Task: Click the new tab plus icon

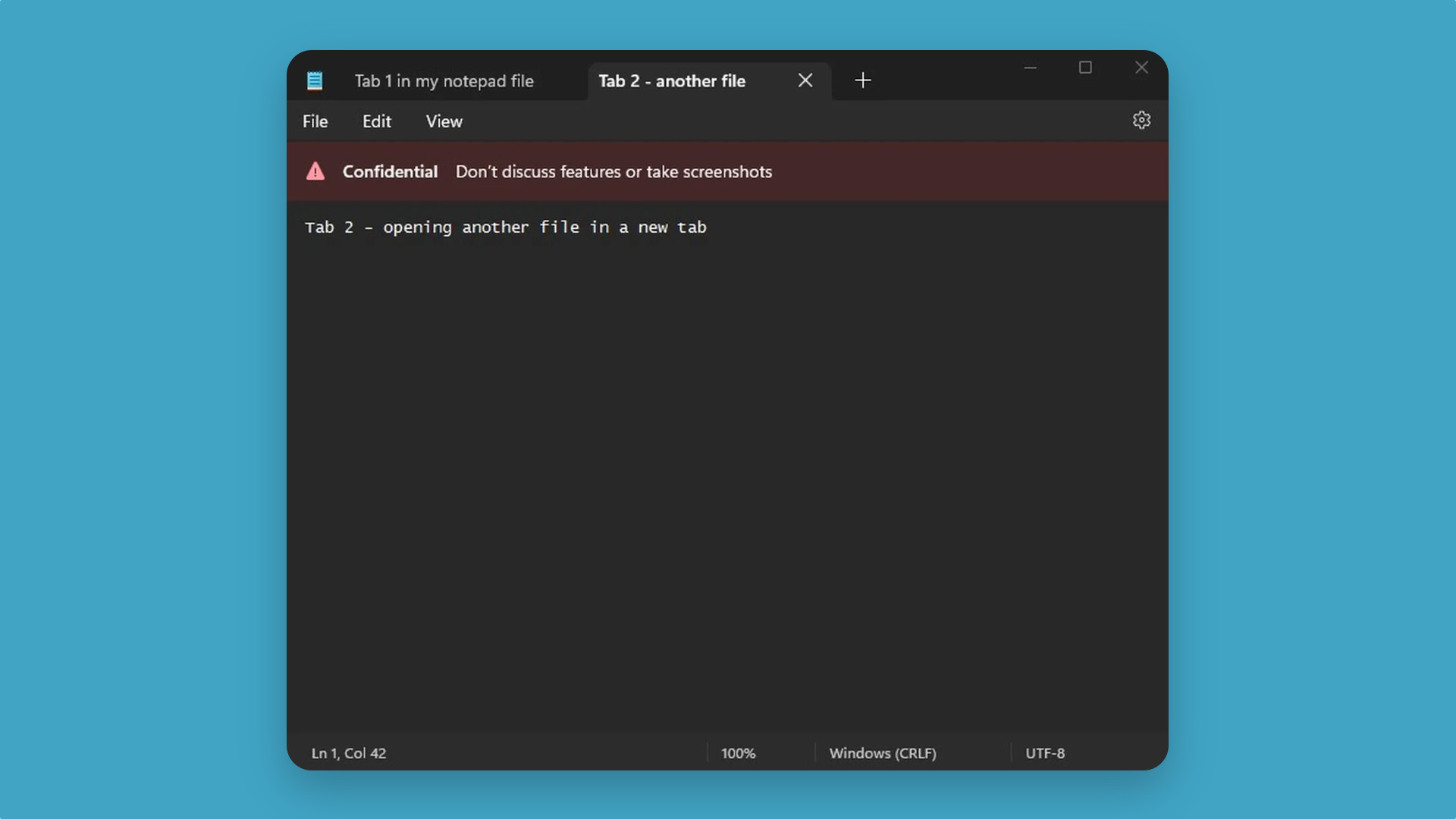Action: tap(862, 80)
